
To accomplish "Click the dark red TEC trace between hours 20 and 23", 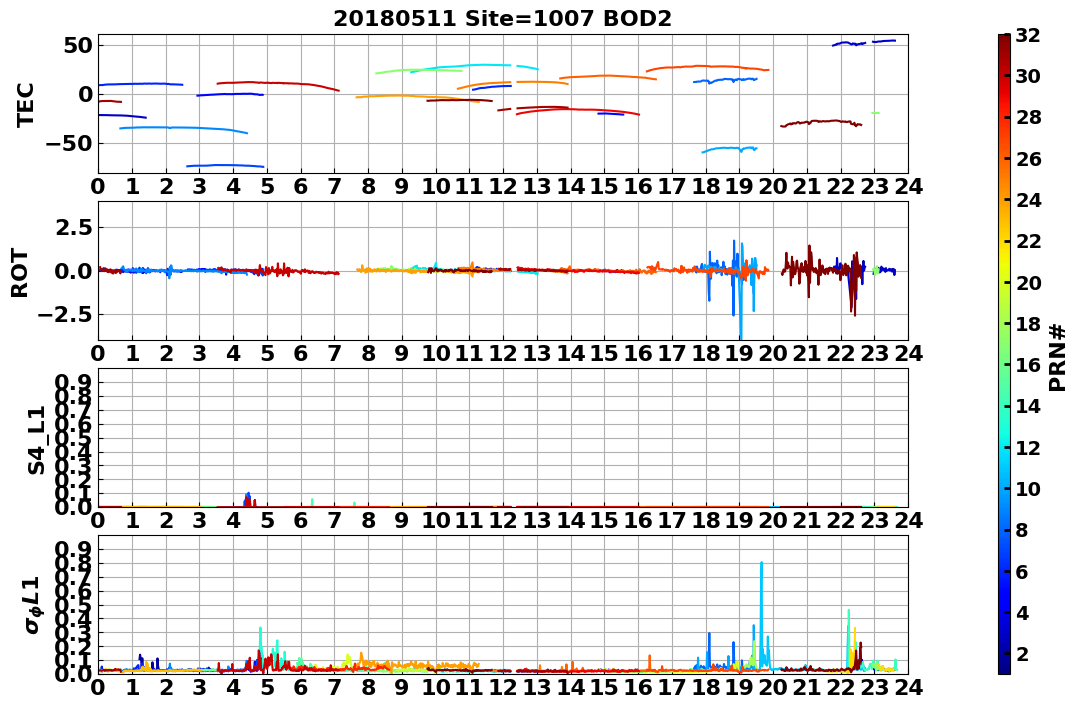I will (x=821, y=122).
